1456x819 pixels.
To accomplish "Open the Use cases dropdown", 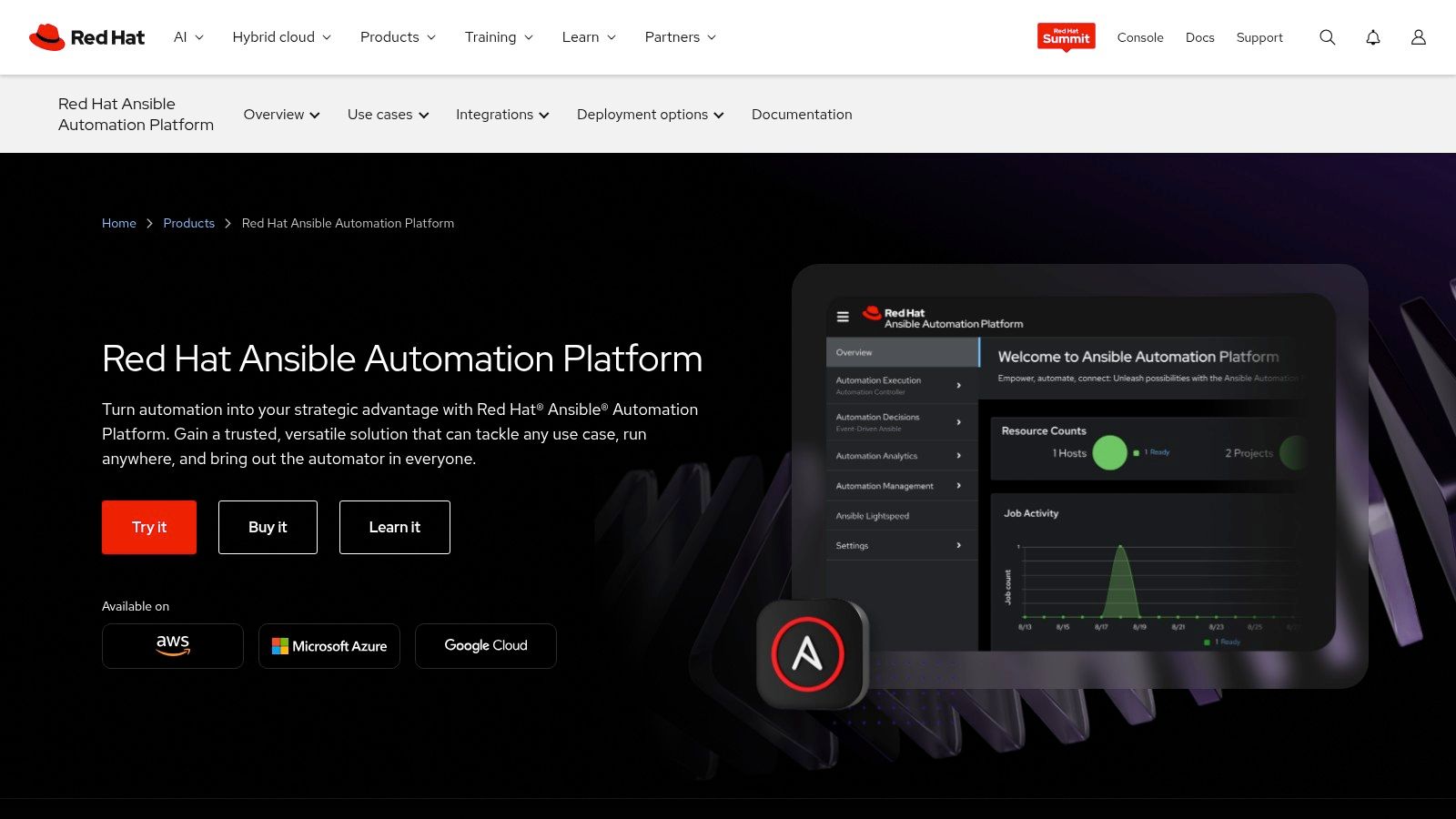I will click(x=388, y=115).
